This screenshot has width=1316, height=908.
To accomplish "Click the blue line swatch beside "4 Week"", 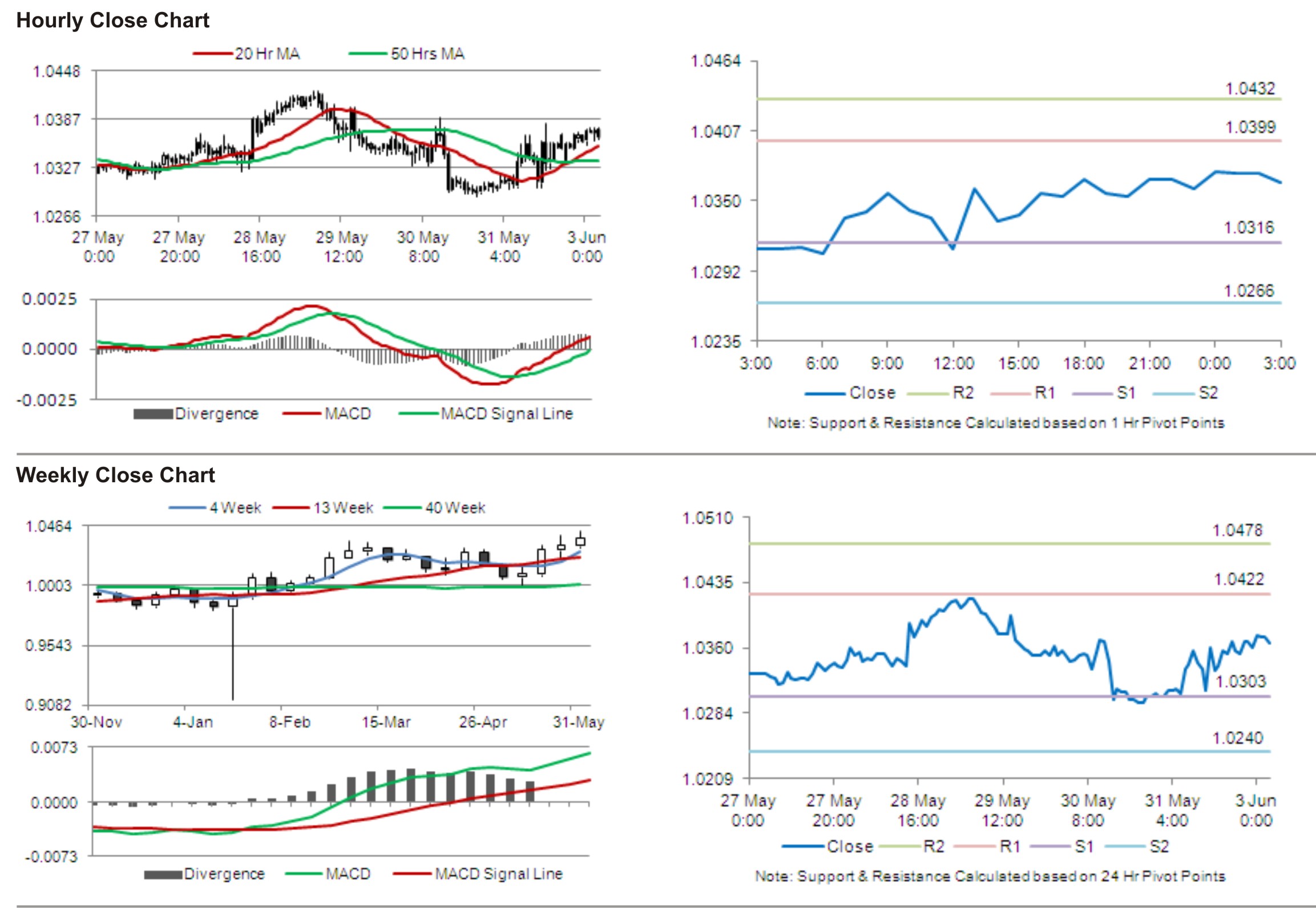I will coord(187,507).
